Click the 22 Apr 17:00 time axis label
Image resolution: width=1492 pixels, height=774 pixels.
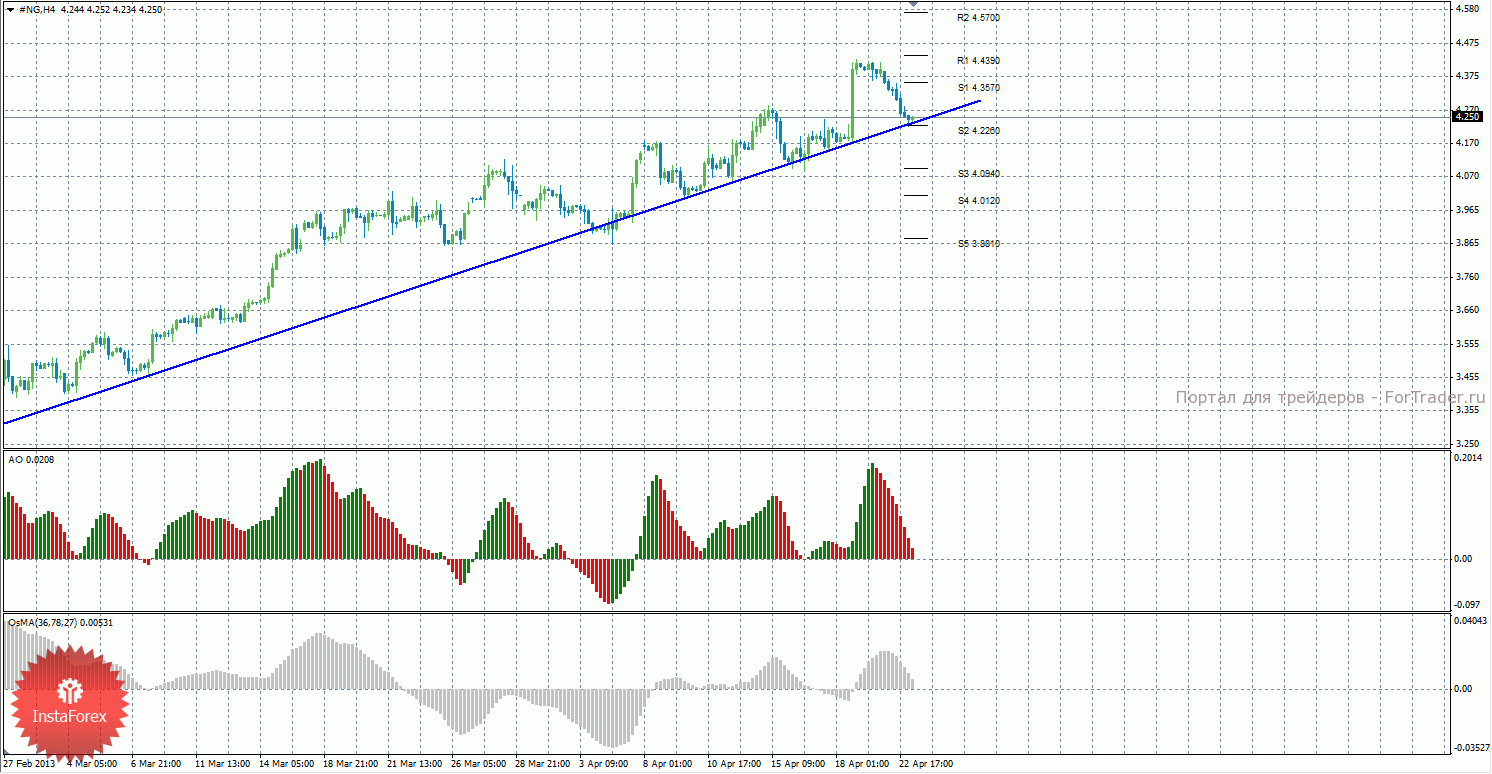(926, 764)
